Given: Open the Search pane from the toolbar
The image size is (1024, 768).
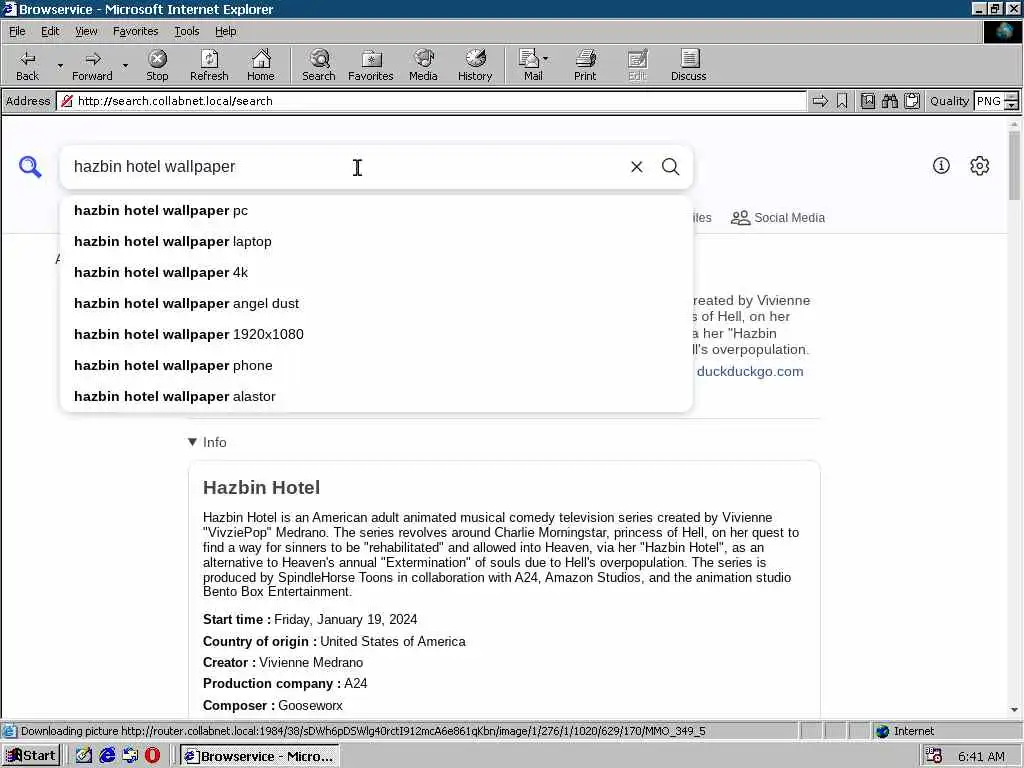Looking at the screenshot, I should (x=319, y=65).
